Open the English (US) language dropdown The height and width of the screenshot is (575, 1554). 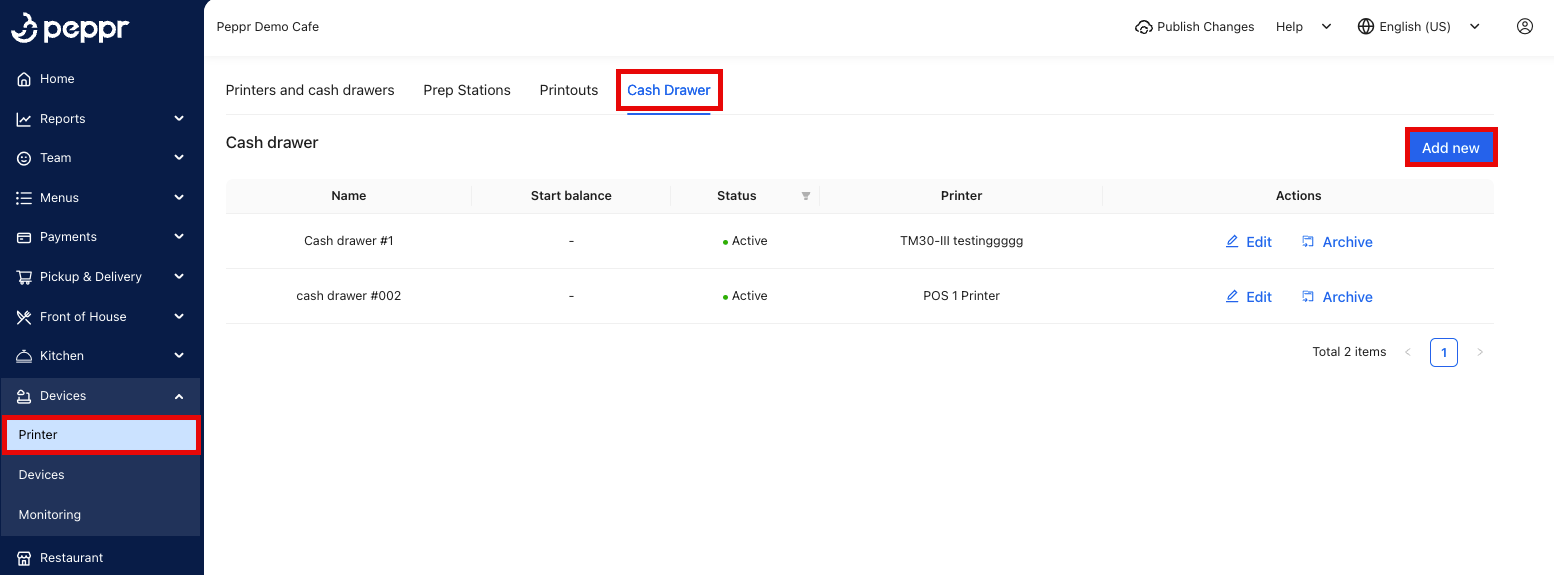tap(1418, 27)
